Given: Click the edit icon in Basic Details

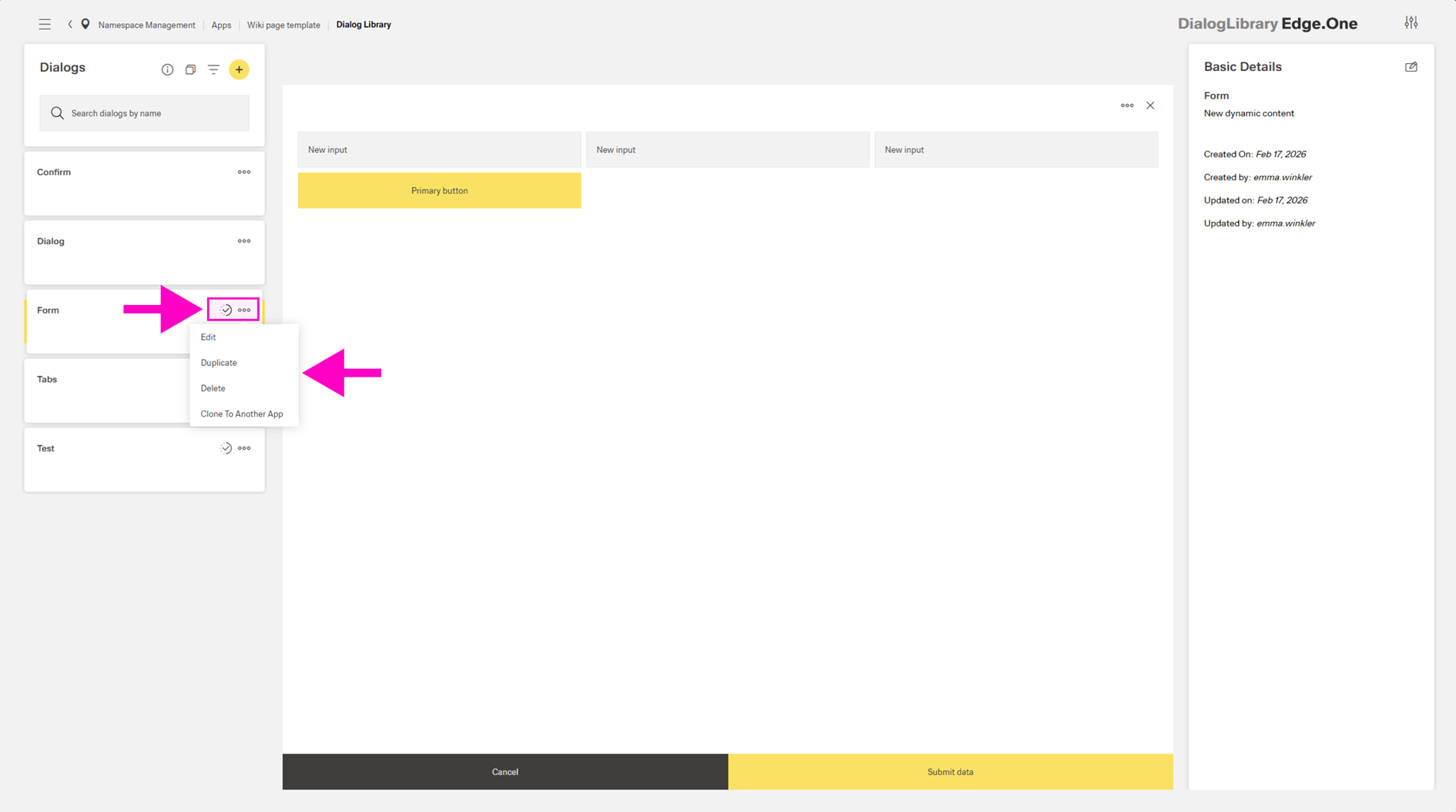Looking at the screenshot, I should coord(1411,67).
